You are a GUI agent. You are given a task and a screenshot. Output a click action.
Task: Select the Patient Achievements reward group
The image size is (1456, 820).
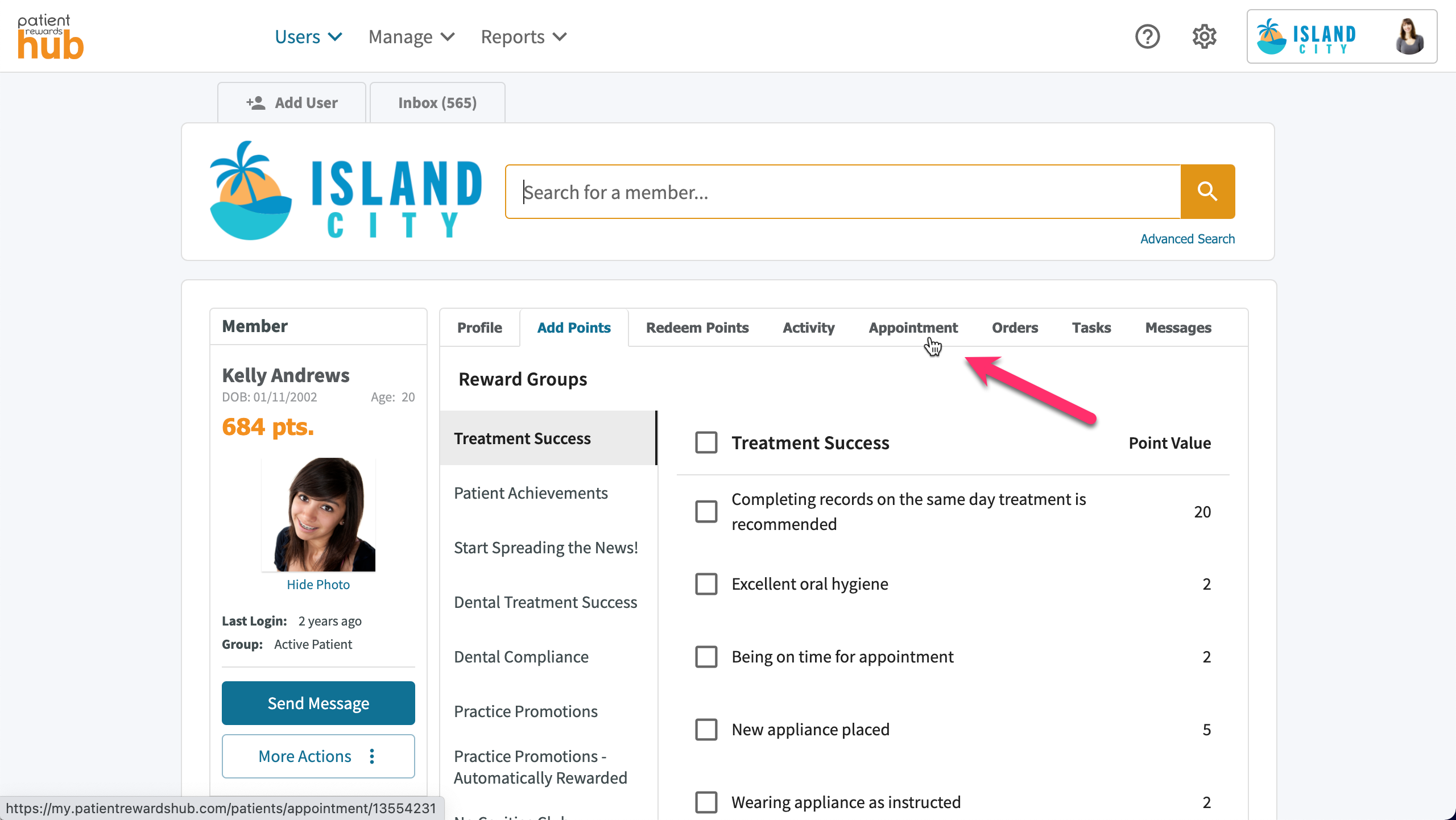[548, 492]
